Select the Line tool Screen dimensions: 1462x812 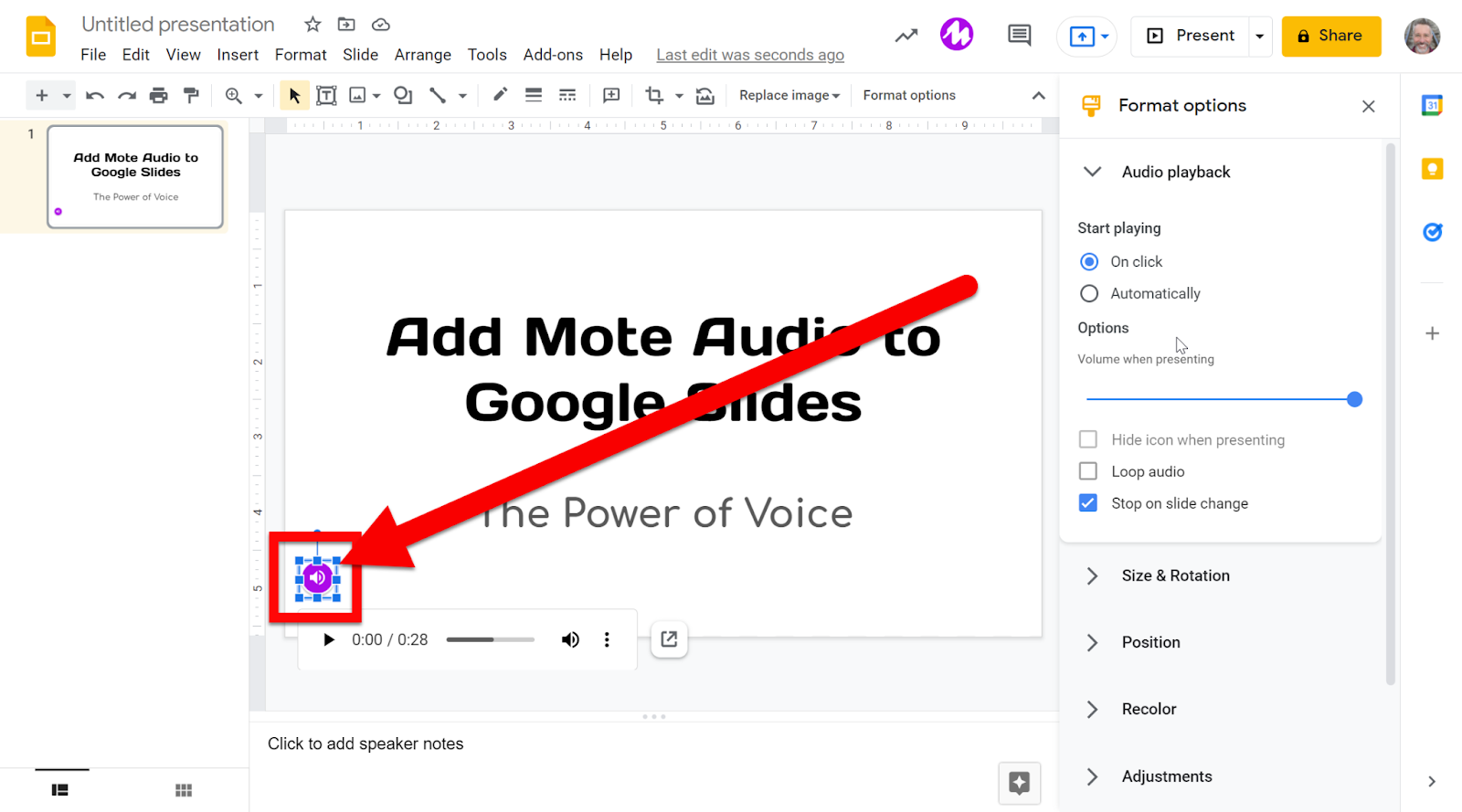coord(438,95)
